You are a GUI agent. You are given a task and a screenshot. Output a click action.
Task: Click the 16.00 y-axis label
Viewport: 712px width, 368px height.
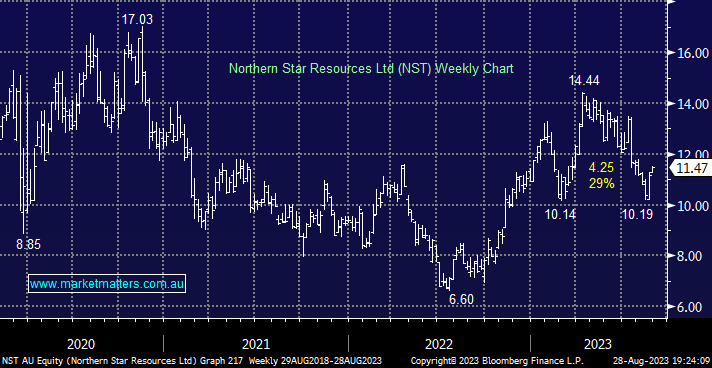point(693,53)
